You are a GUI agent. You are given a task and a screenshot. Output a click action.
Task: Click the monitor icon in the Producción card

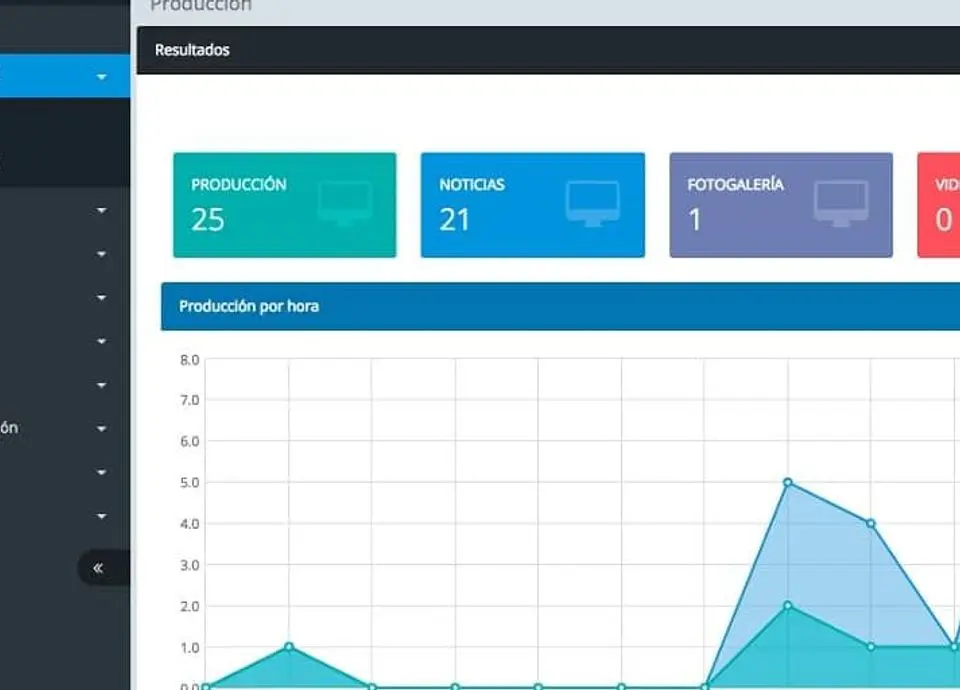coord(345,203)
